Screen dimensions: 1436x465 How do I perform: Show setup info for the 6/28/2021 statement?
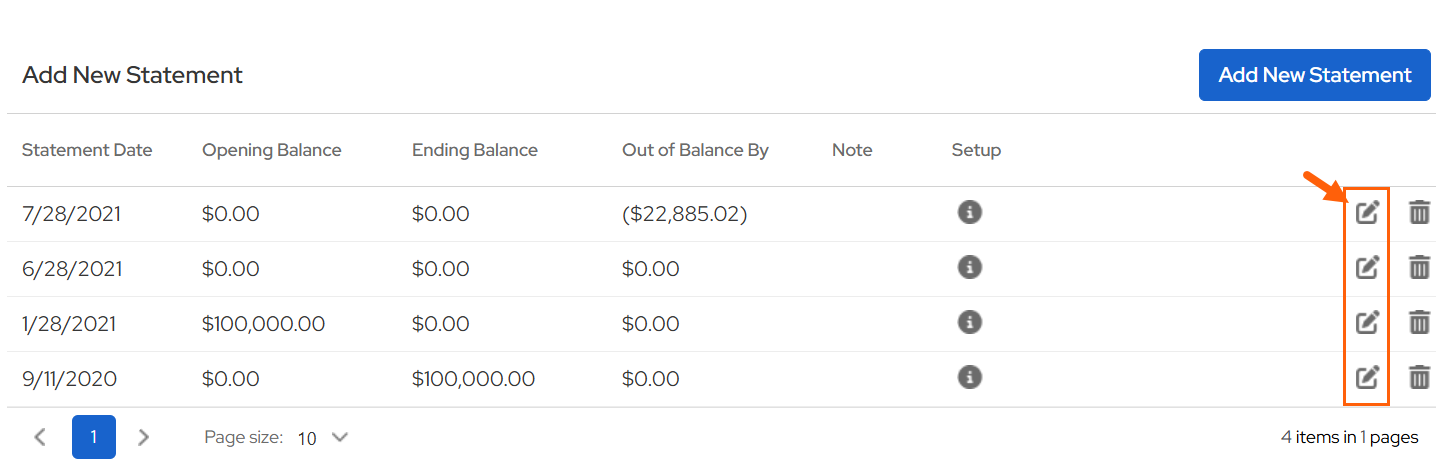click(969, 267)
